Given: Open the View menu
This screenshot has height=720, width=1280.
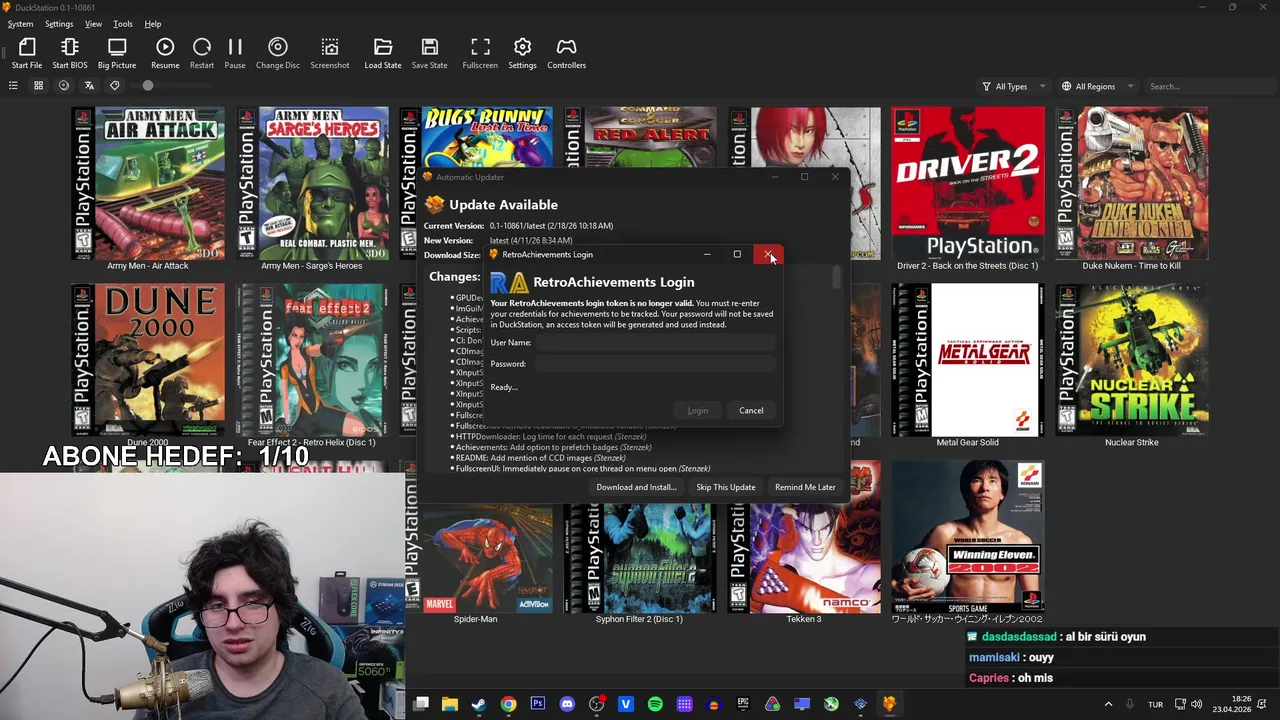Looking at the screenshot, I should [x=93, y=24].
